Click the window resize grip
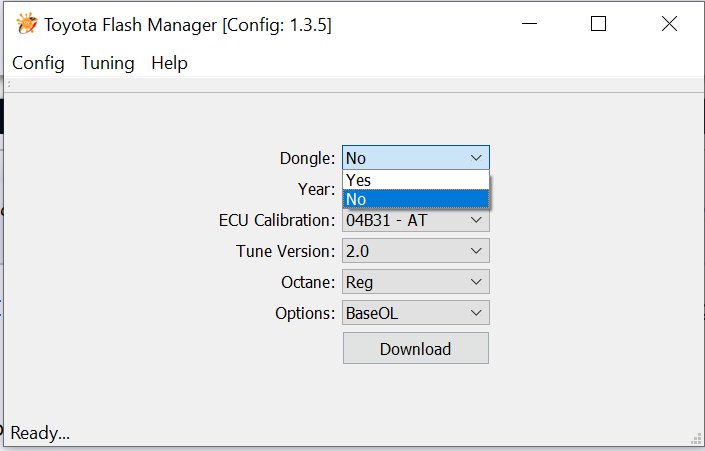Image resolution: width=705 pixels, height=451 pixels. point(696,439)
